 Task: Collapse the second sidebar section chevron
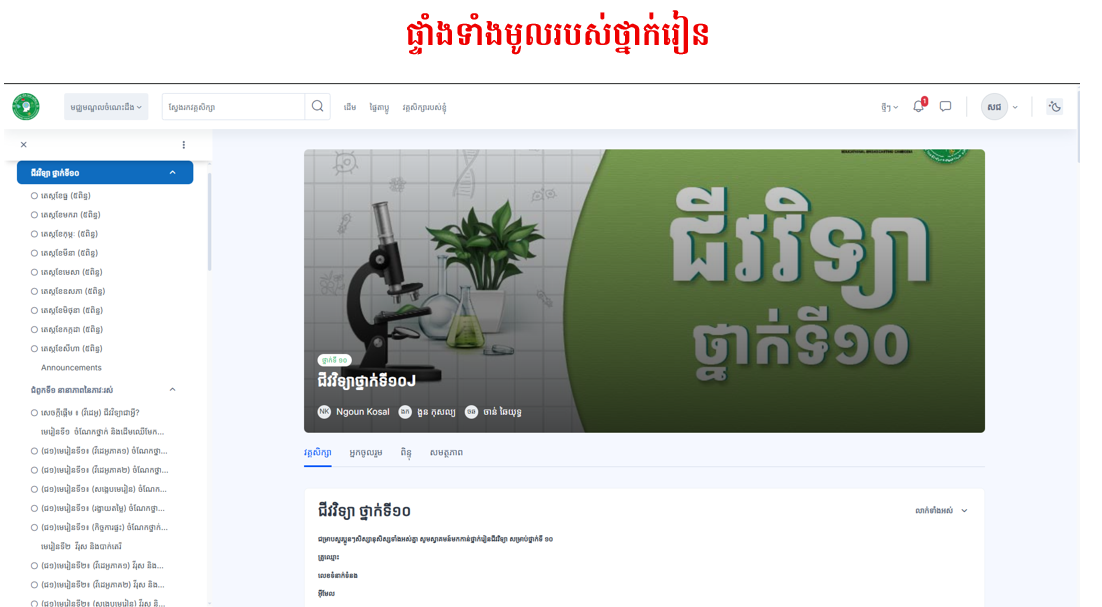172,389
